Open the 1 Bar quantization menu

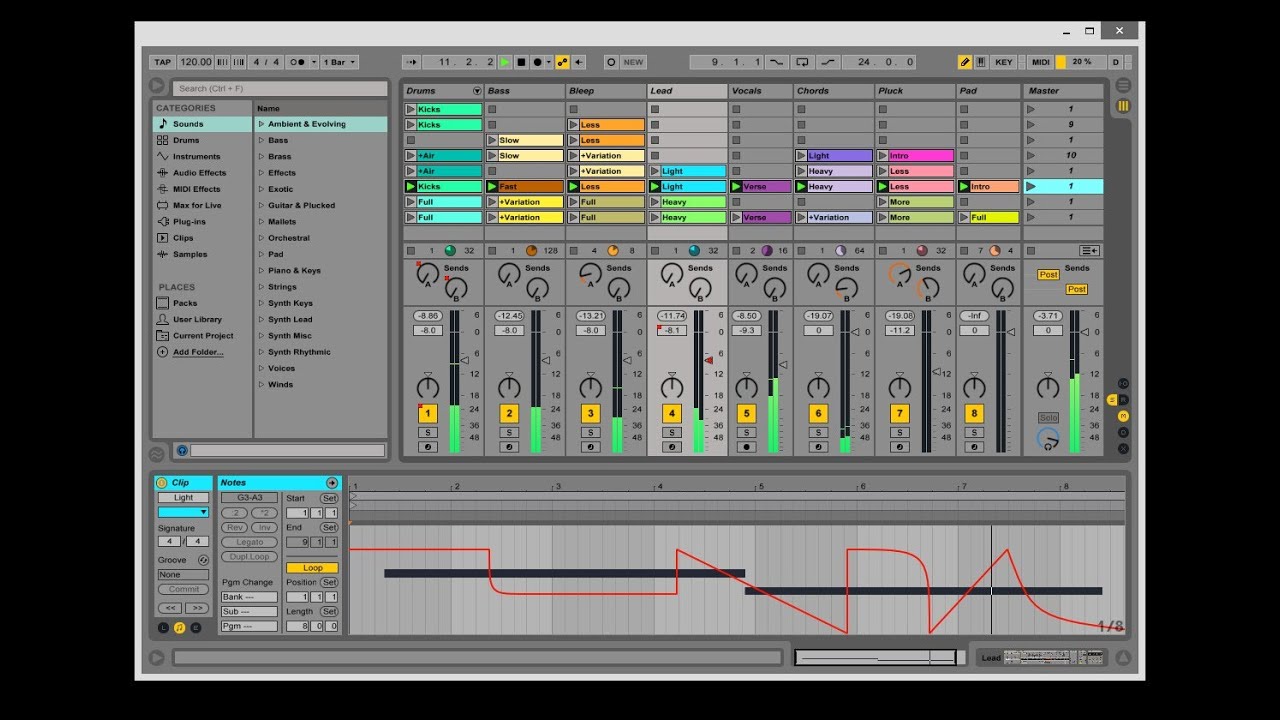point(338,62)
